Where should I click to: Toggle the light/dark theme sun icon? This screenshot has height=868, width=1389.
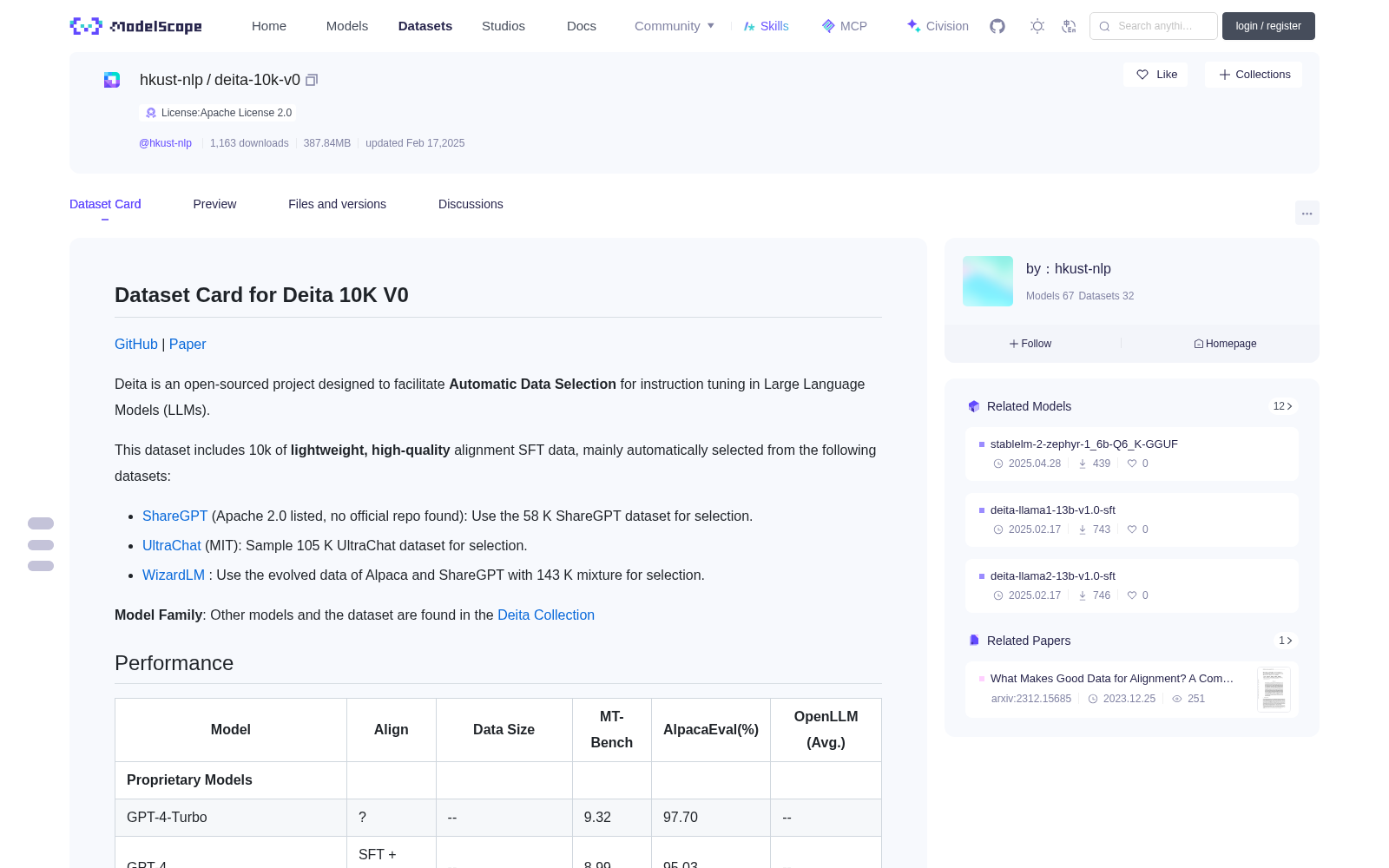point(1037,26)
